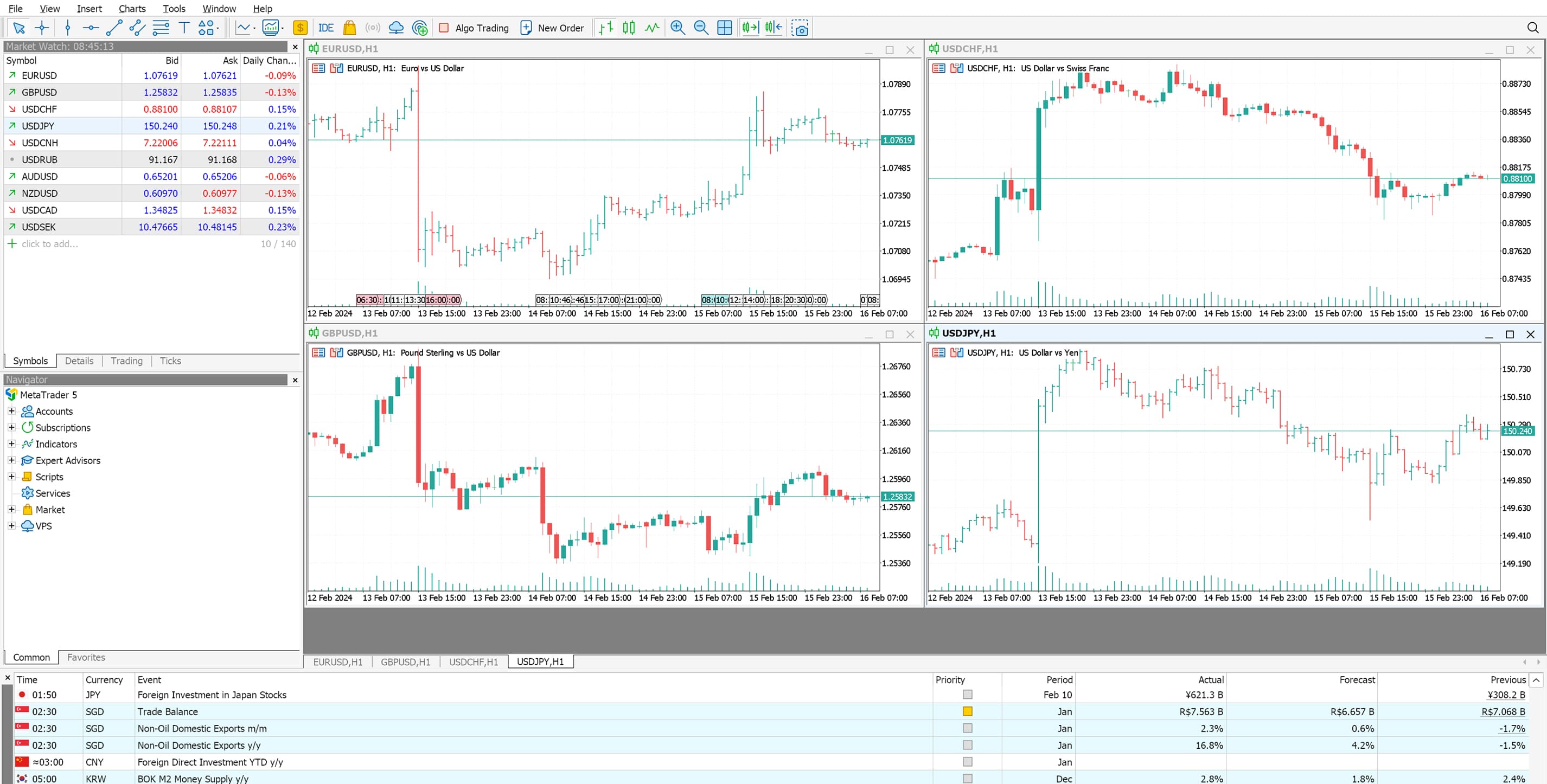Image resolution: width=1547 pixels, height=784 pixels.
Task: Switch to the GBPUSD,H1 chart tab
Action: tap(405, 661)
